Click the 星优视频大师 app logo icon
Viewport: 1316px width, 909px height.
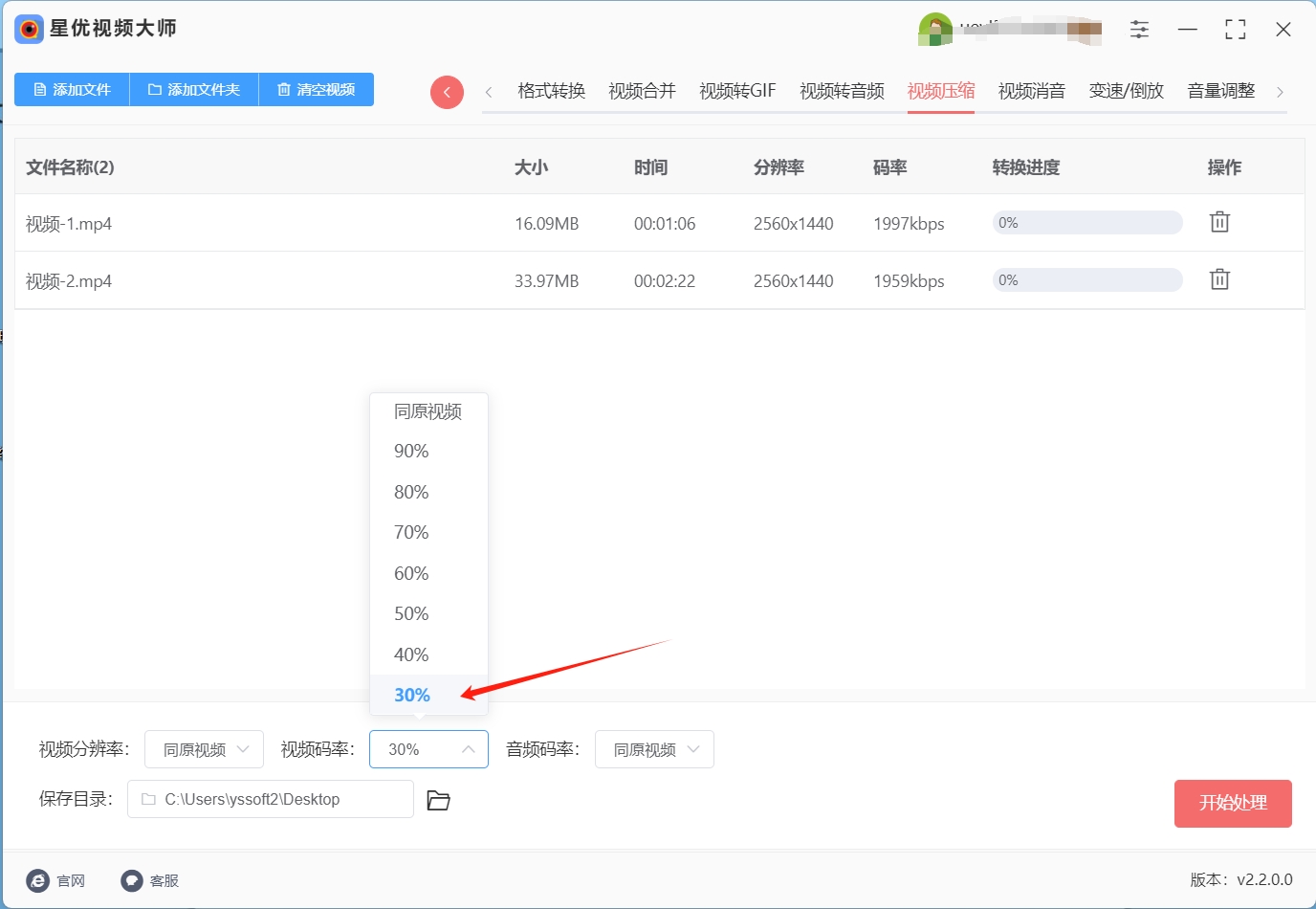pyautogui.click(x=30, y=29)
